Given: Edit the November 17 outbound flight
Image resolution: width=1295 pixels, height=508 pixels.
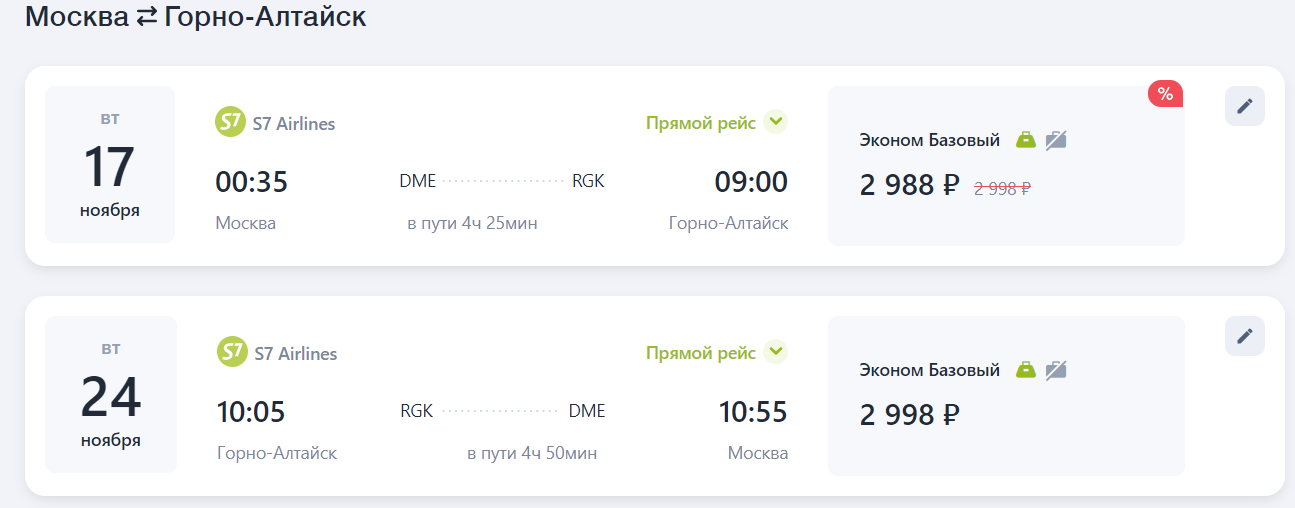Looking at the screenshot, I should [1244, 106].
